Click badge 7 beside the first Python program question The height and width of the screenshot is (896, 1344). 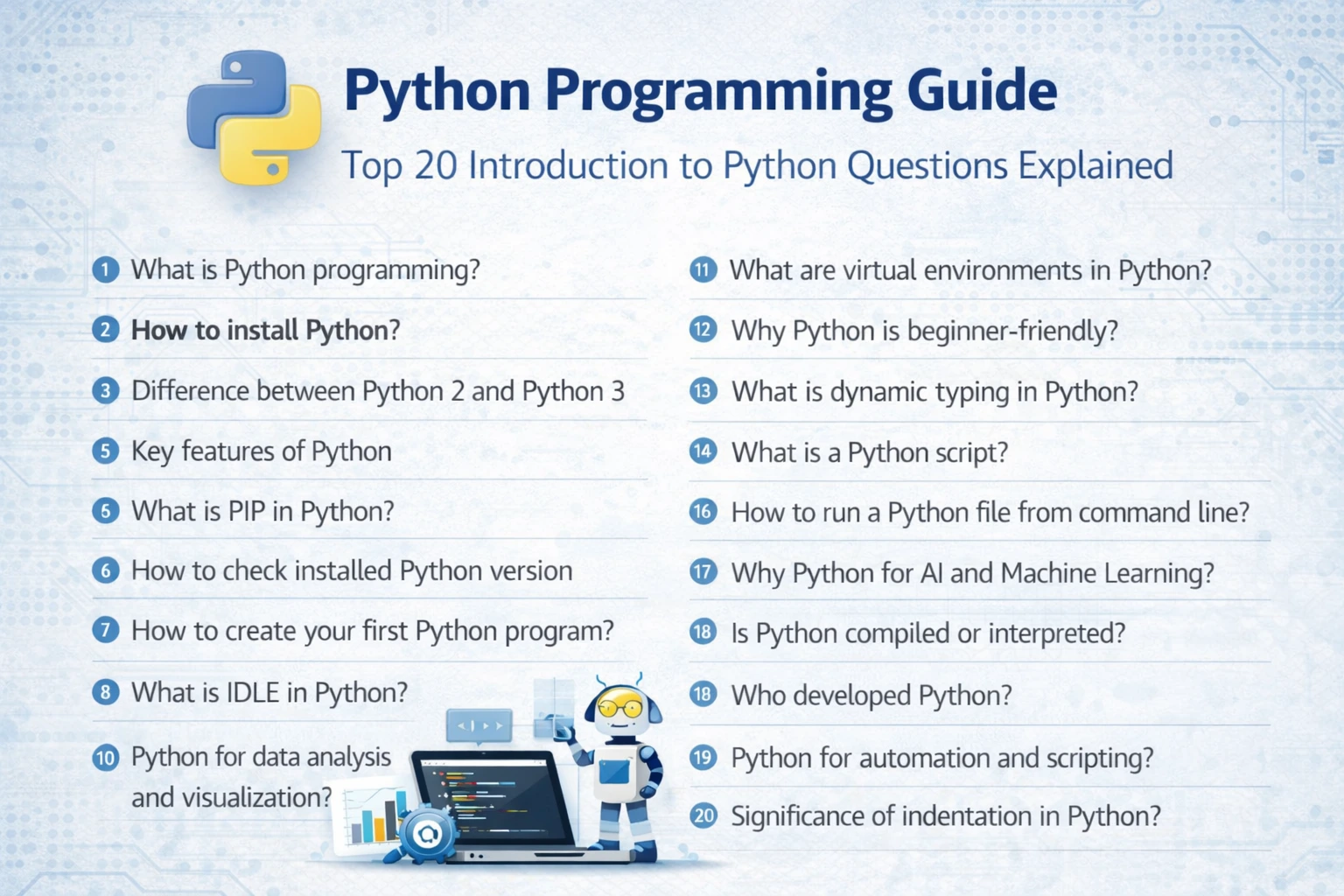coord(105,630)
